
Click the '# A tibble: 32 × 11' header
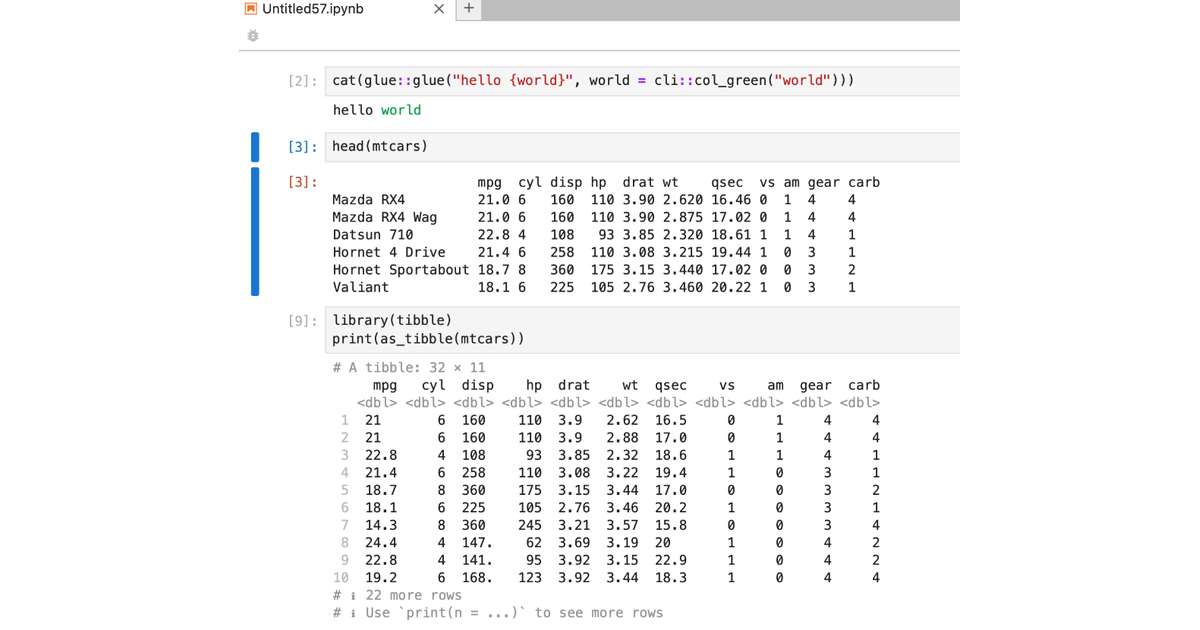coord(409,367)
